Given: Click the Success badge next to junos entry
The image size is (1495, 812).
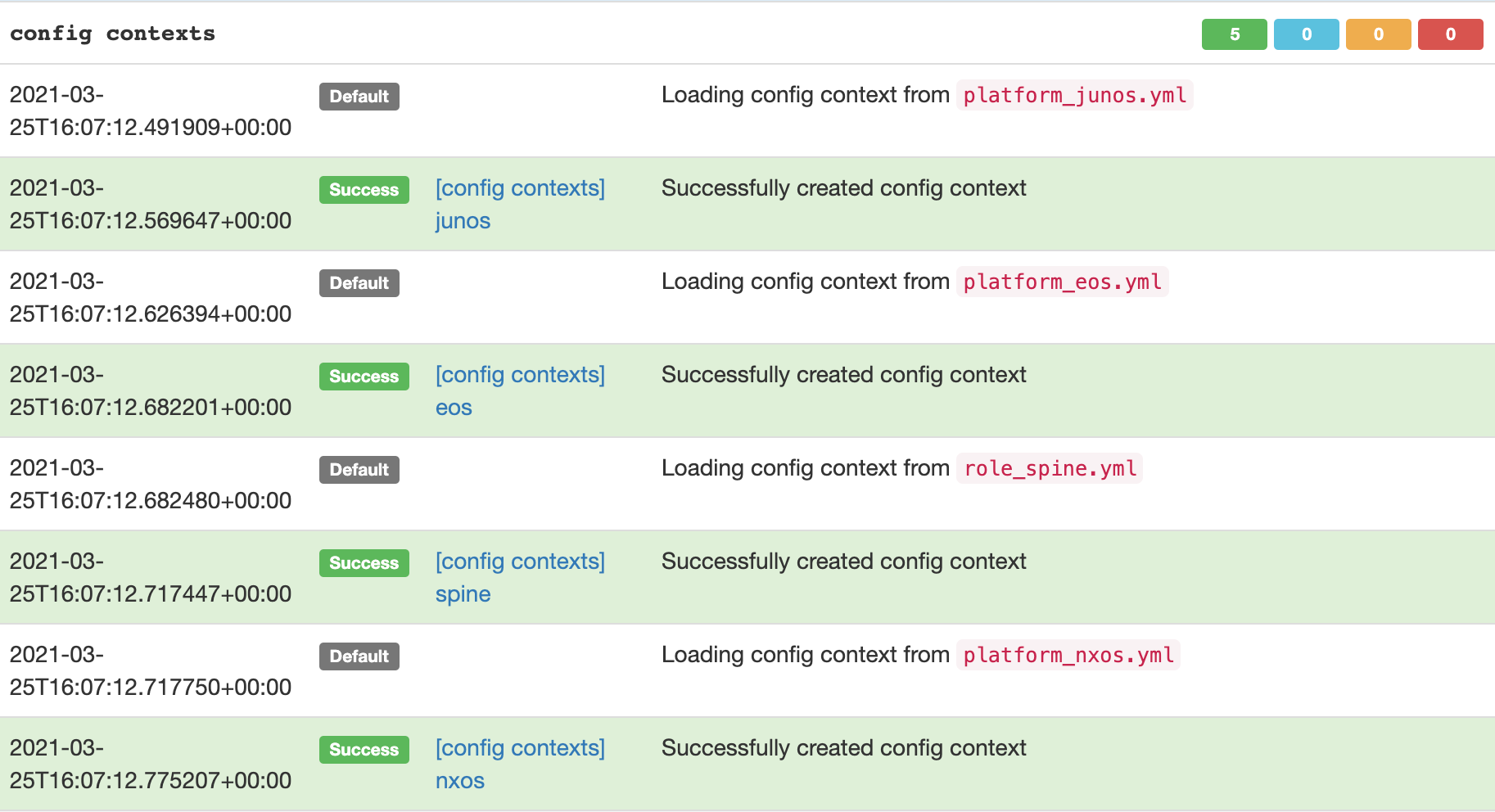Looking at the screenshot, I should (364, 189).
